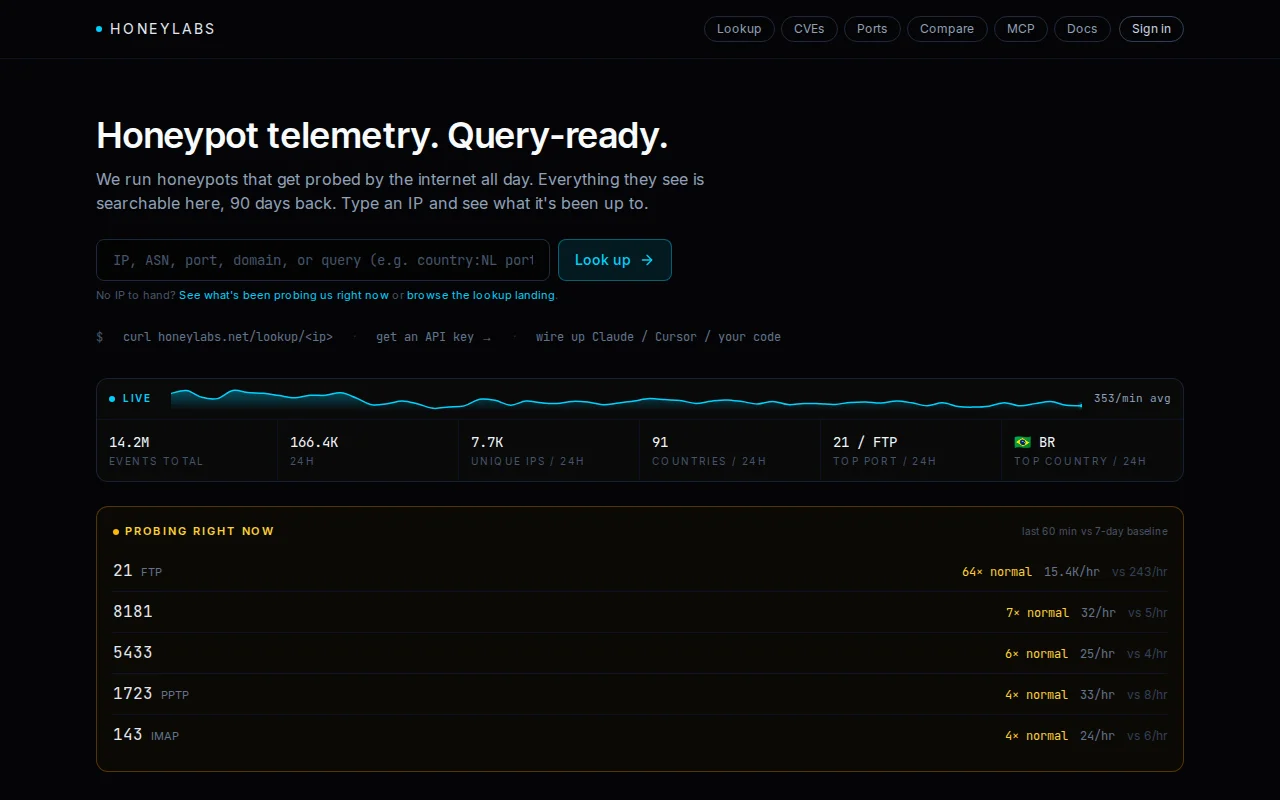Open the port 5433 row
Image resolution: width=1280 pixels, height=800 pixels.
point(640,653)
